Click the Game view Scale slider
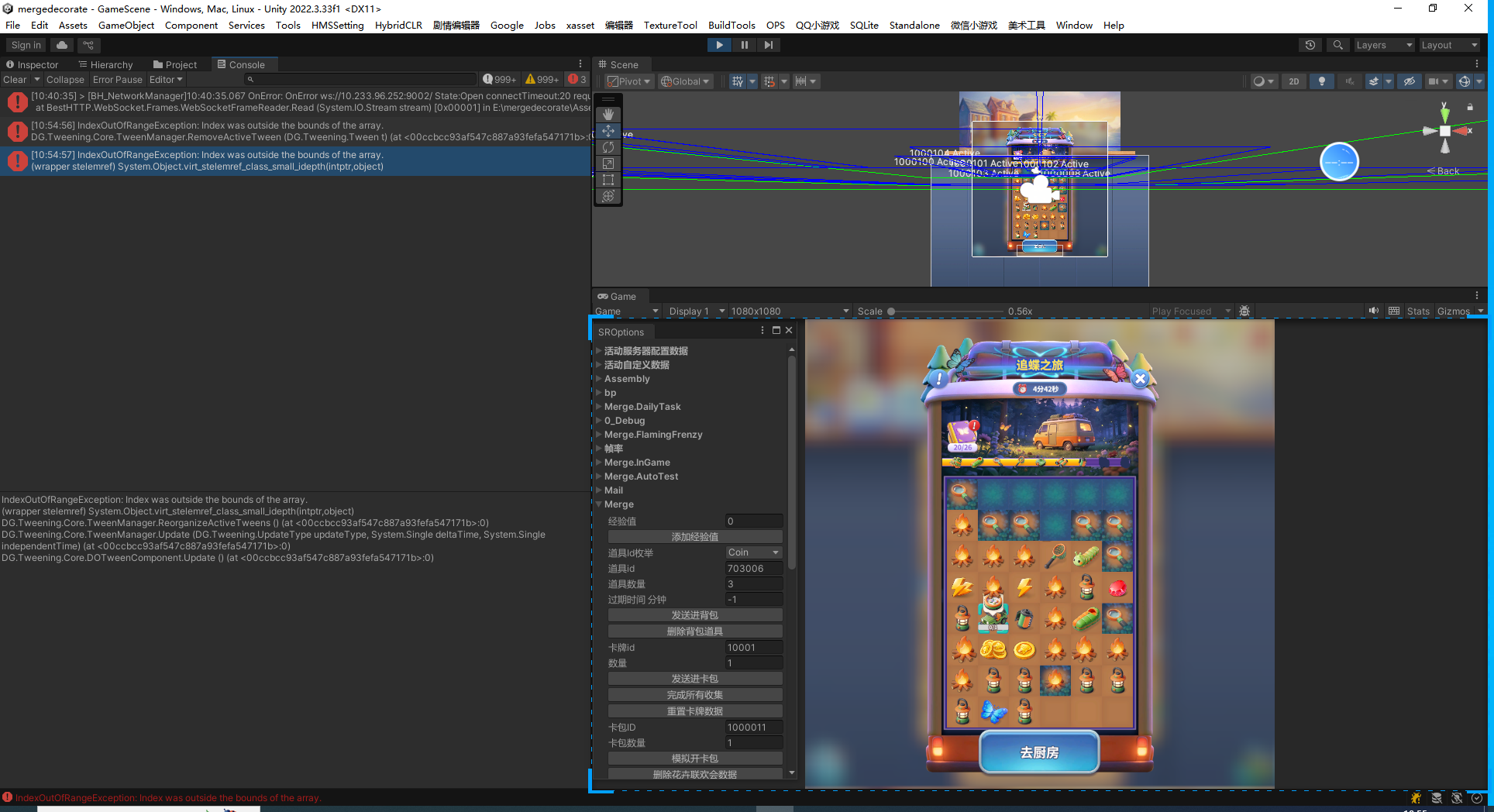The height and width of the screenshot is (812, 1494). (x=945, y=311)
